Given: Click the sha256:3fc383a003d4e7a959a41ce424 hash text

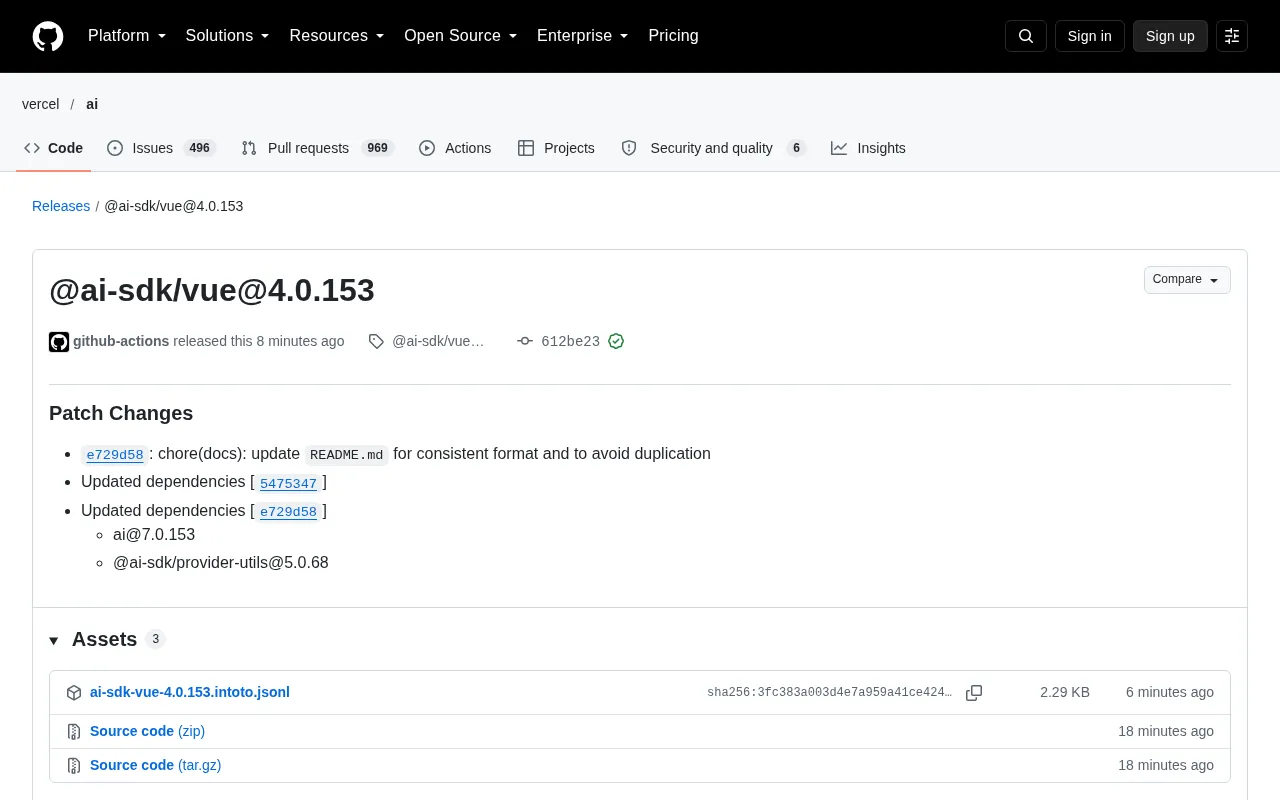Looking at the screenshot, I should [830, 692].
